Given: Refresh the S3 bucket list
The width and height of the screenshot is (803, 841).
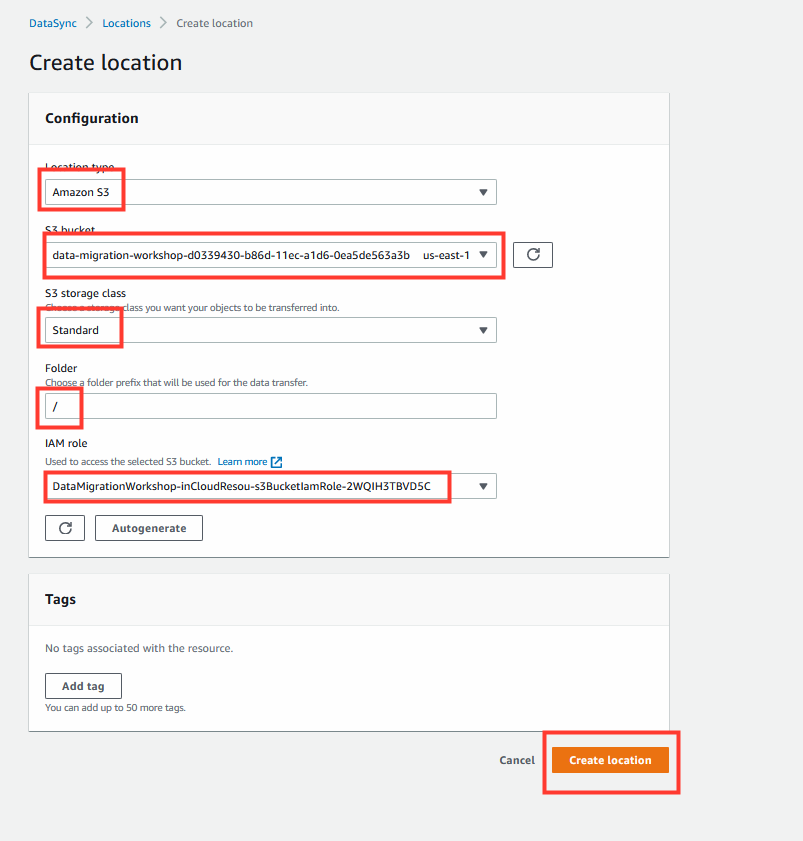Looking at the screenshot, I should pos(533,255).
